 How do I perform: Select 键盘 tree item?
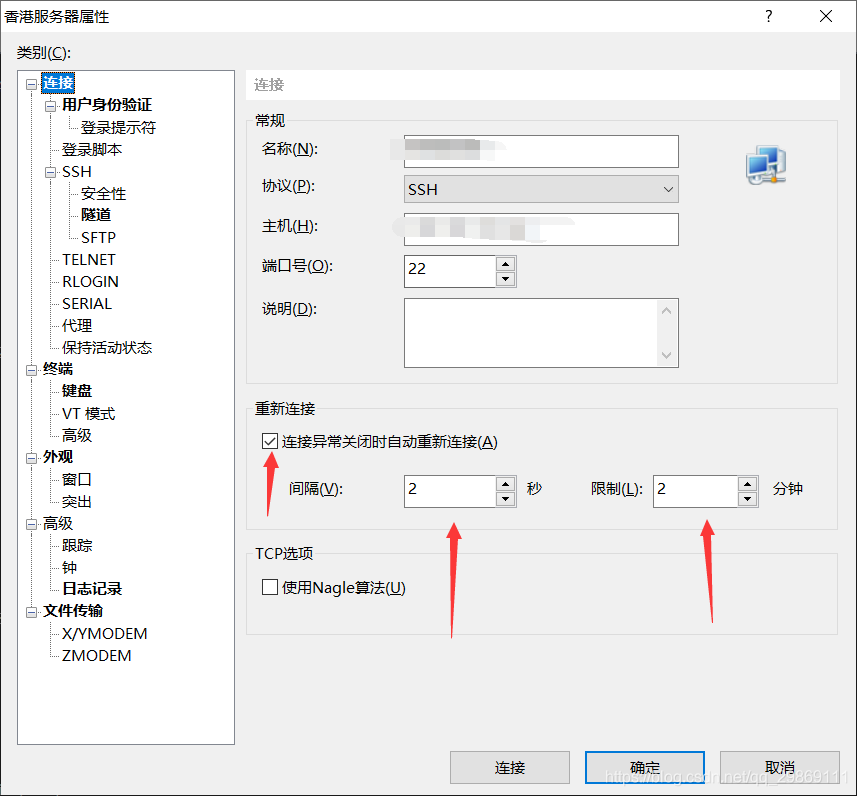coord(77,391)
